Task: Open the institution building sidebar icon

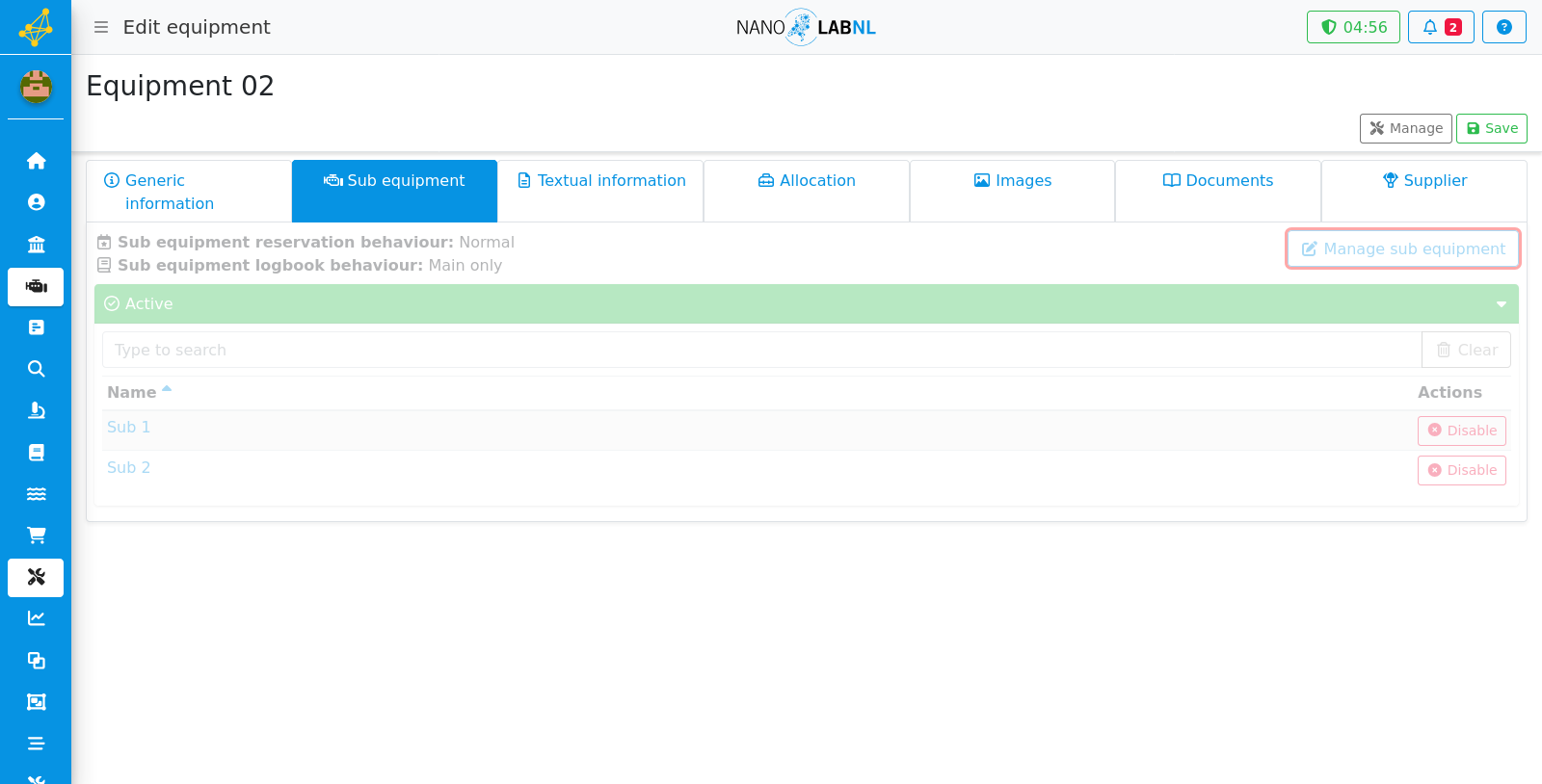Action: coord(36,245)
